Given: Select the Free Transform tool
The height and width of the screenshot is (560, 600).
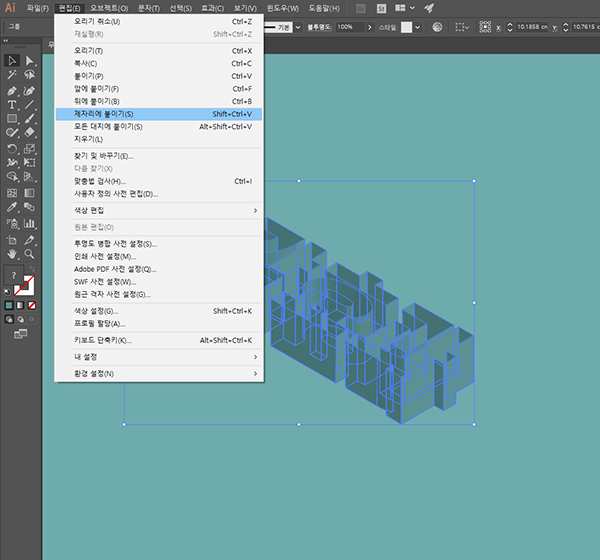Looking at the screenshot, I should (29, 162).
